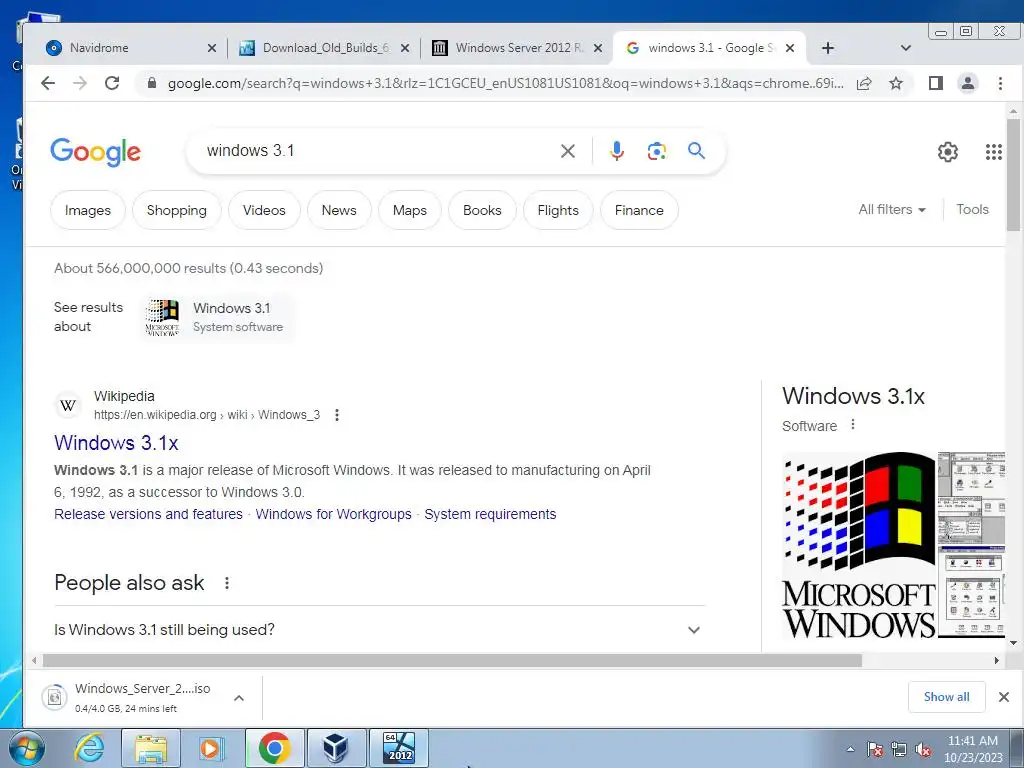
Task: Go back with the browser back arrow
Action: [48, 83]
